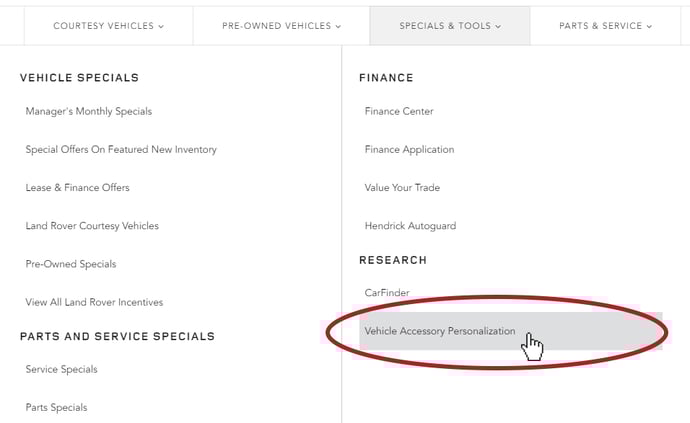Go to the Finance Center
This screenshot has width=690, height=423.
pos(399,111)
